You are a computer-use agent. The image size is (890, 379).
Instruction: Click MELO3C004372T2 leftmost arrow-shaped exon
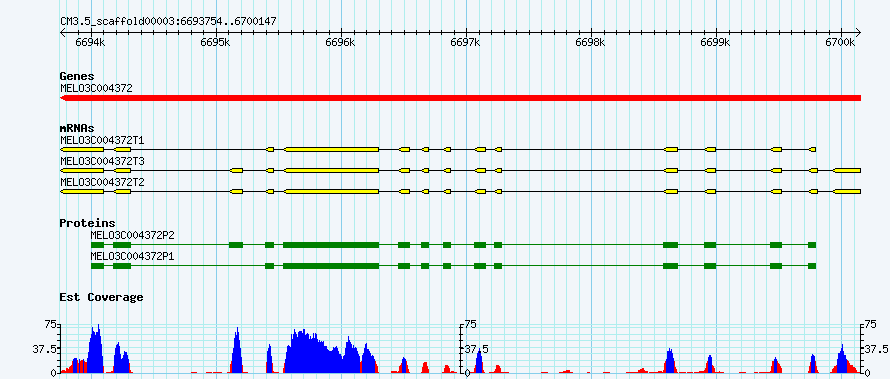pos(82,192)
